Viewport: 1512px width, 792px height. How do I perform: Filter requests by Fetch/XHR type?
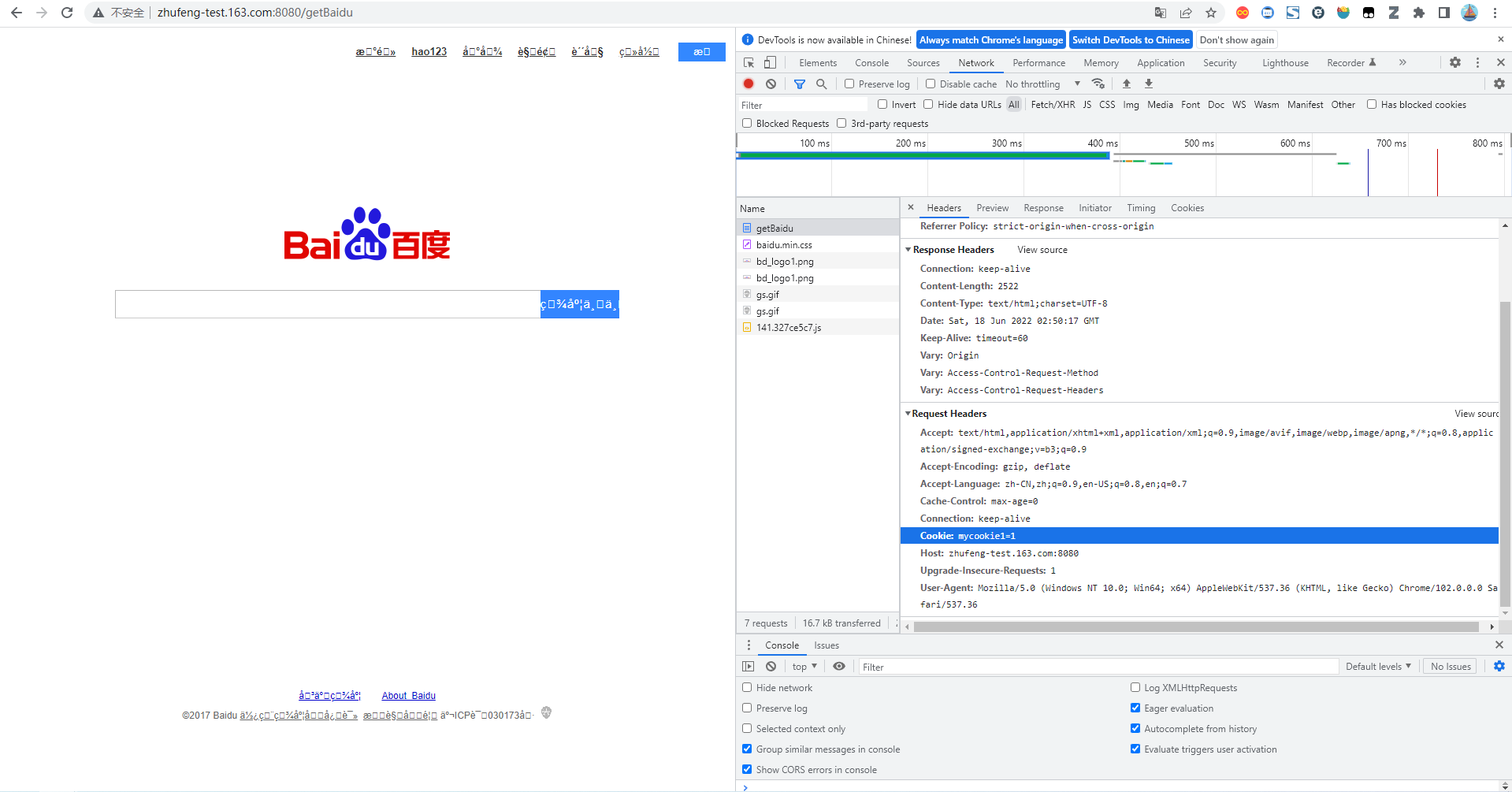pyautogui.click(x=1053, y=104)
